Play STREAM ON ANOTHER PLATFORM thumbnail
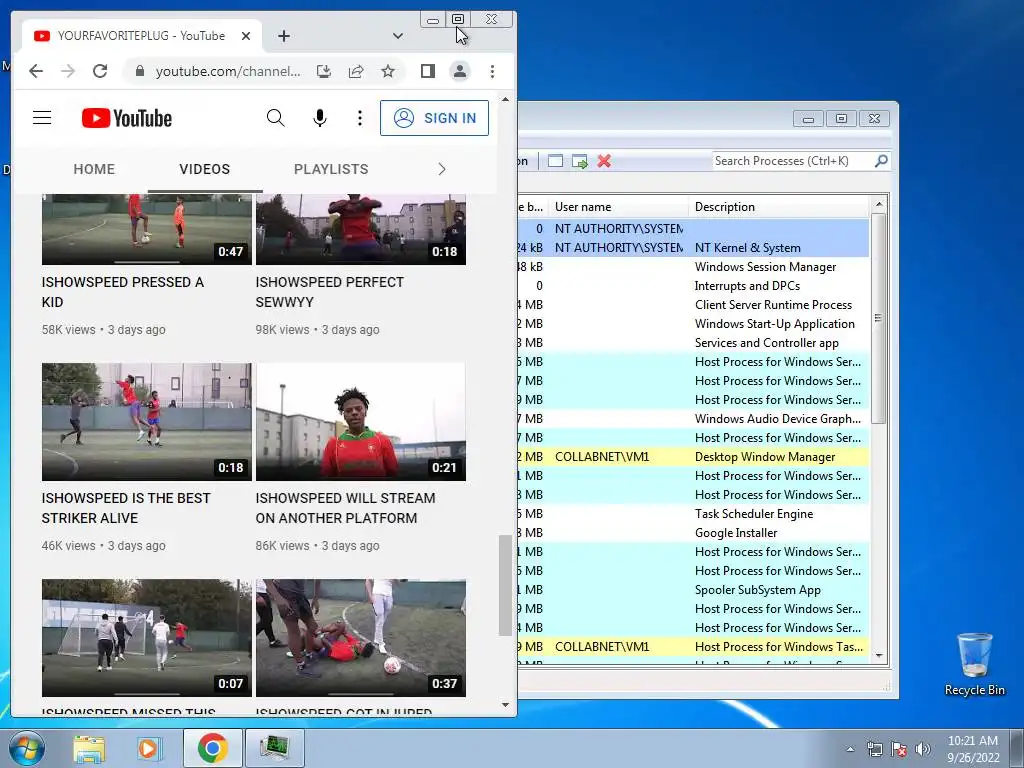The image size is (1024, 768). (x=360, y=422)
